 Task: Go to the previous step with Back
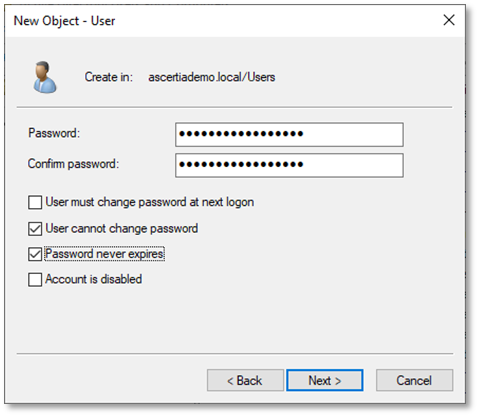pyautogui.click(x=245, y=380)
